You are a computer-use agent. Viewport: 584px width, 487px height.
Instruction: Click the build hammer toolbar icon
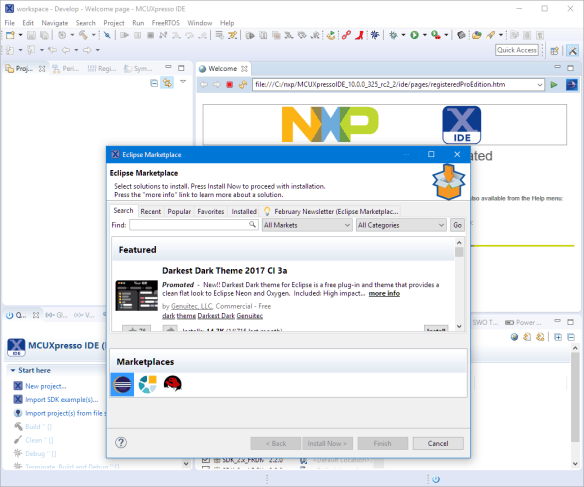(83, 35)
